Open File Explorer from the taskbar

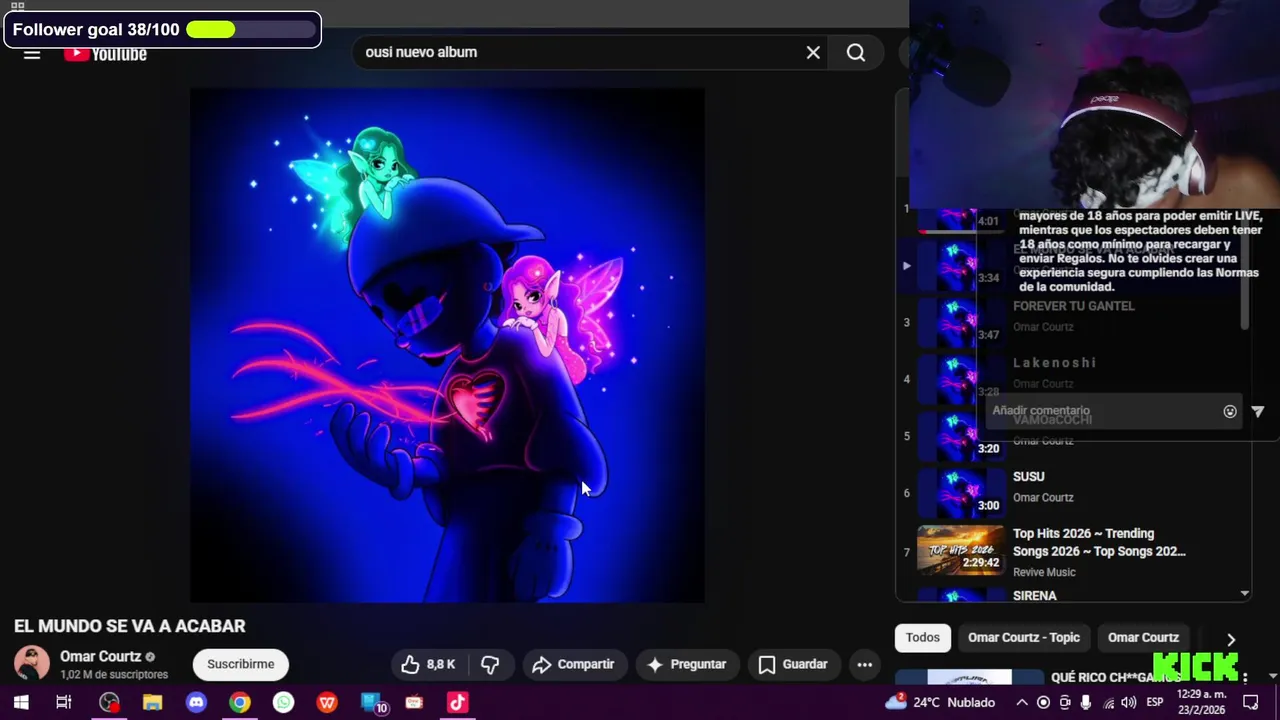(152, 702)
